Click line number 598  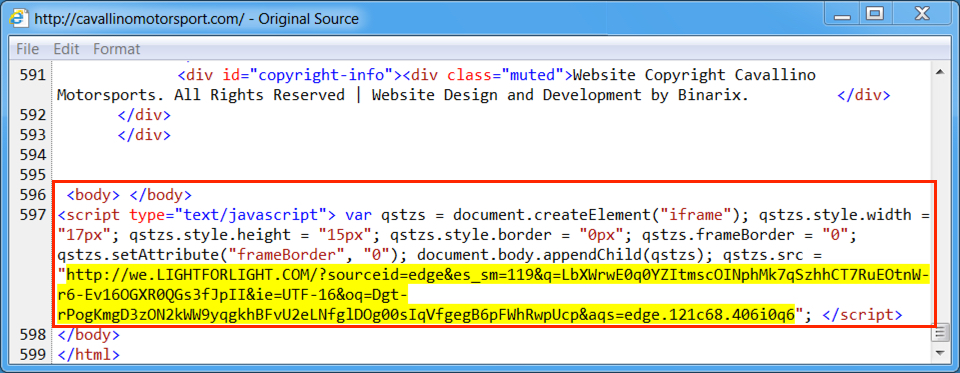tap(33, 335)
